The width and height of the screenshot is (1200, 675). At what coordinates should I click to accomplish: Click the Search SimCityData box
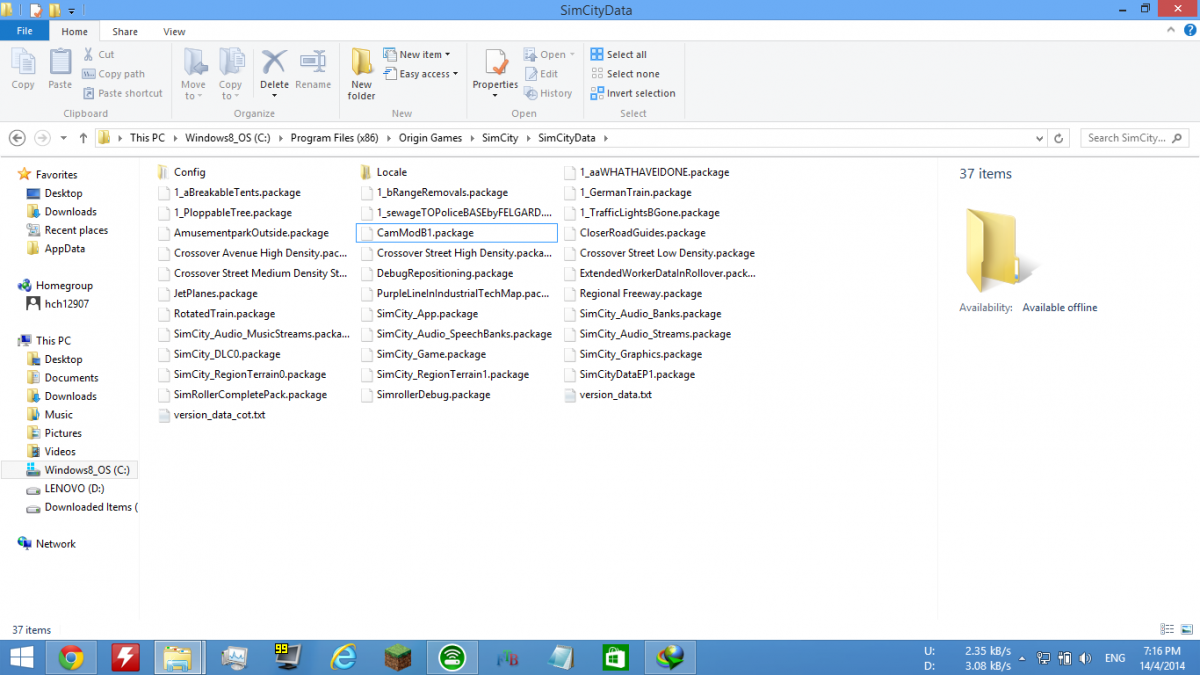tap(1136, 138)
